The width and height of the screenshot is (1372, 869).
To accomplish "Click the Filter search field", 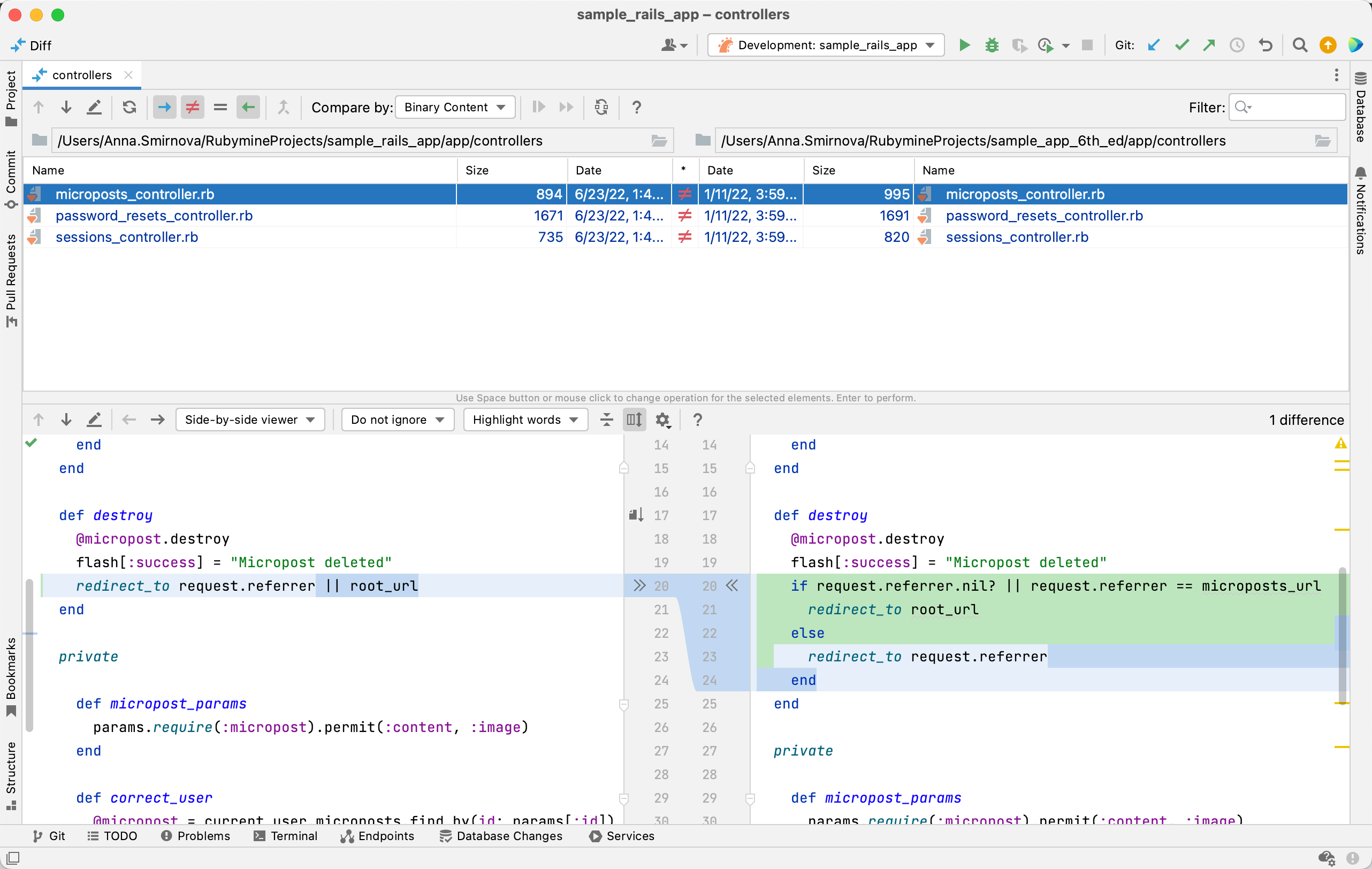I will click(1293, 107).
